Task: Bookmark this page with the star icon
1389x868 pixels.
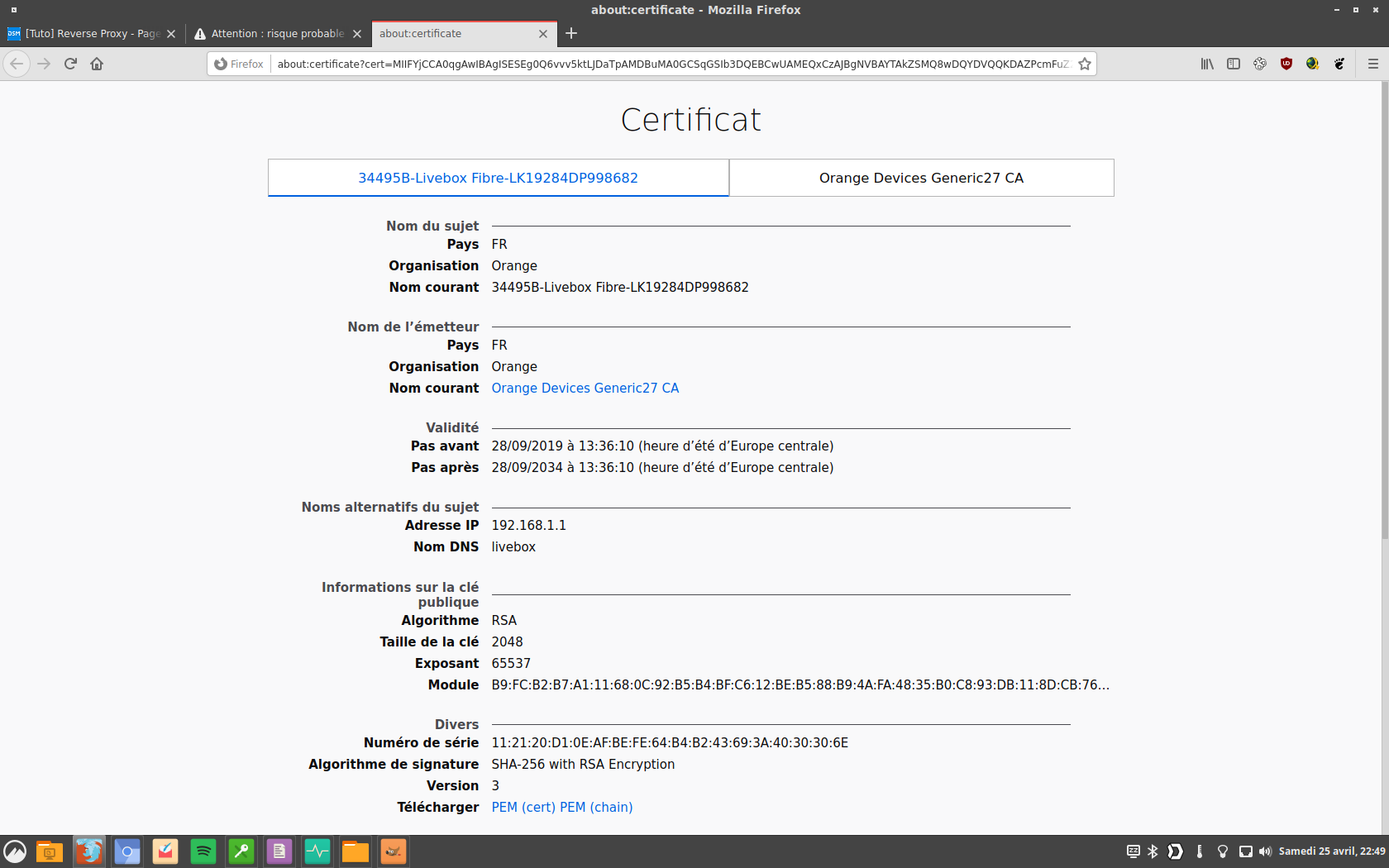Action: pos(1085,64)
